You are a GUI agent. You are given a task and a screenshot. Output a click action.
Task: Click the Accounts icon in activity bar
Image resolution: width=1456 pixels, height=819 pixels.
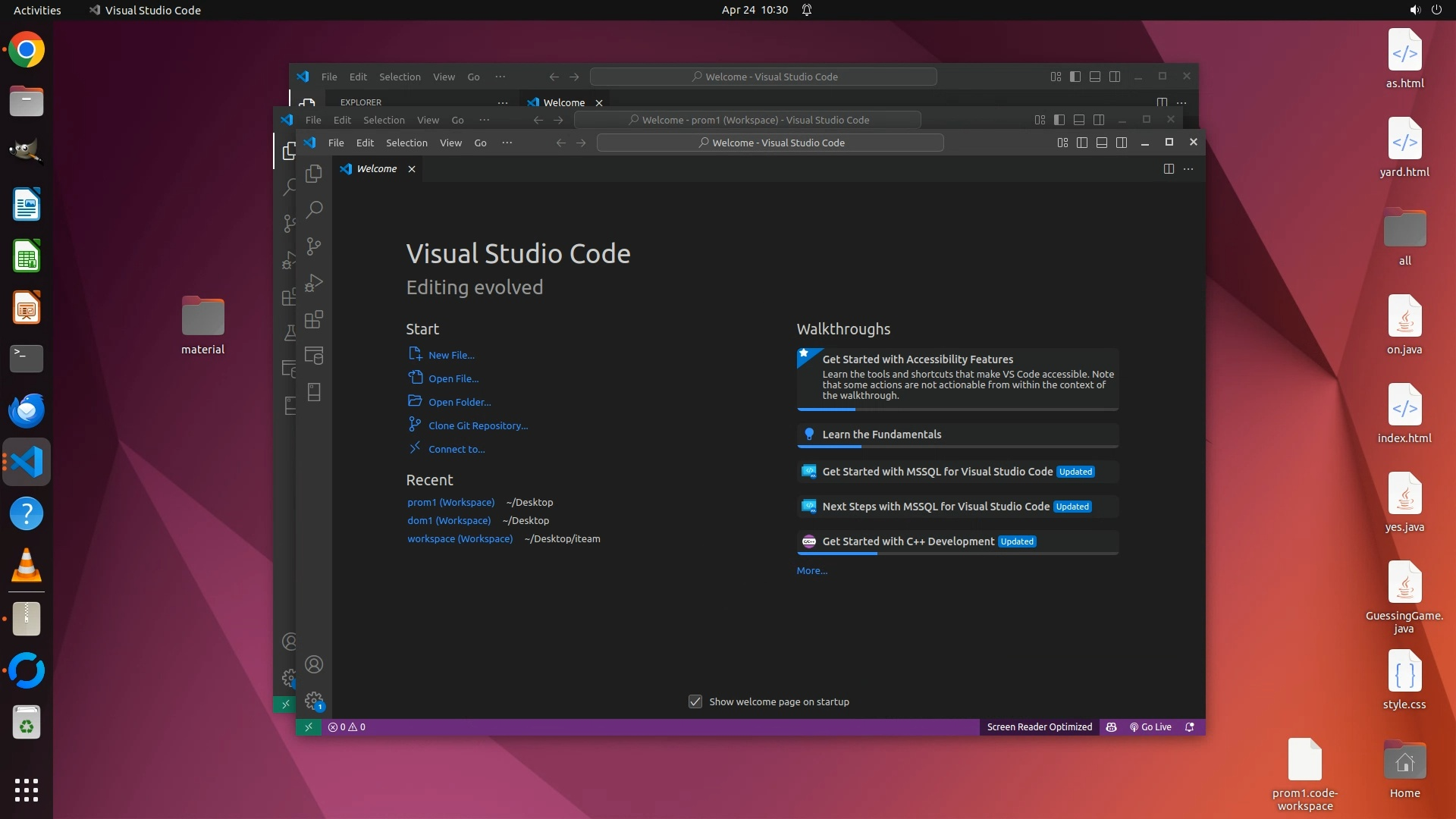click(314, 665)
